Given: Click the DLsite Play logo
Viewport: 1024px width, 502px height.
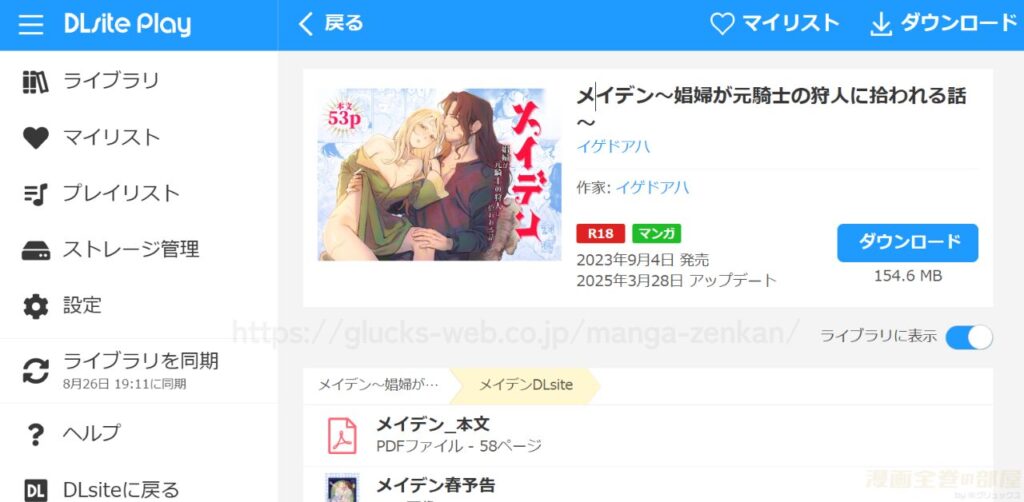Looking at the screenshot, I should (127, 25).
